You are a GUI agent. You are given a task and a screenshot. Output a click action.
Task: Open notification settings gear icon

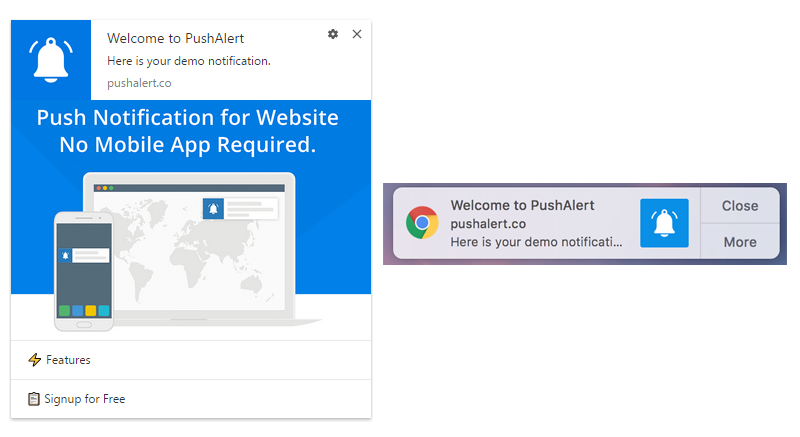pyautogui.click(x=333, y=34)
